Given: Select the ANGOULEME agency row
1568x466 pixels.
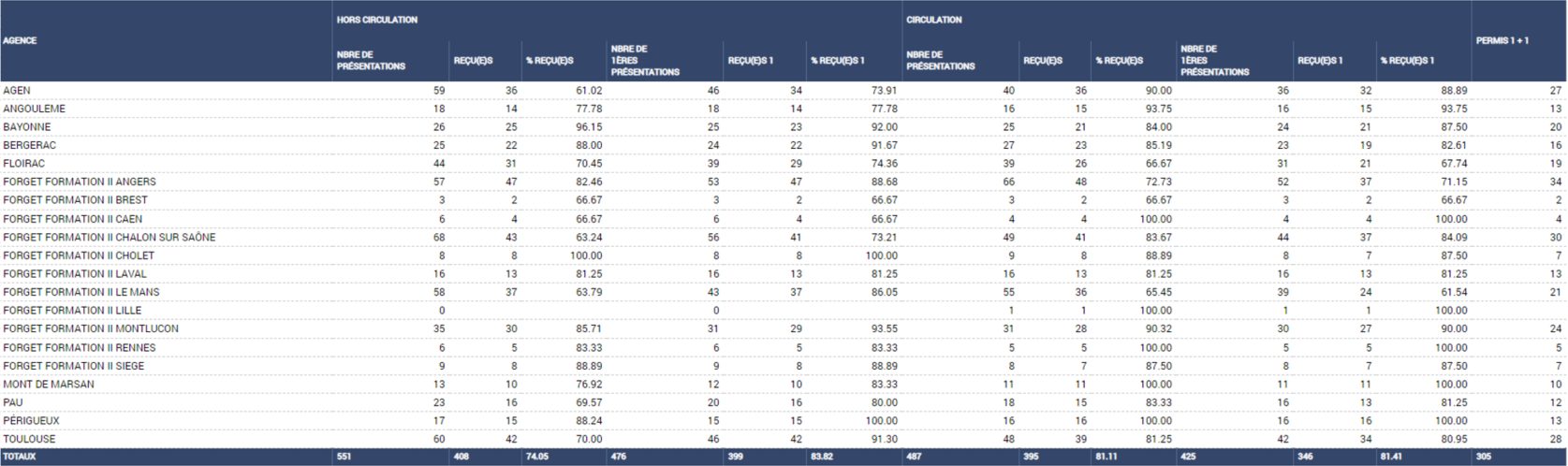Looking at the screenshot, I should pos(35,109).
